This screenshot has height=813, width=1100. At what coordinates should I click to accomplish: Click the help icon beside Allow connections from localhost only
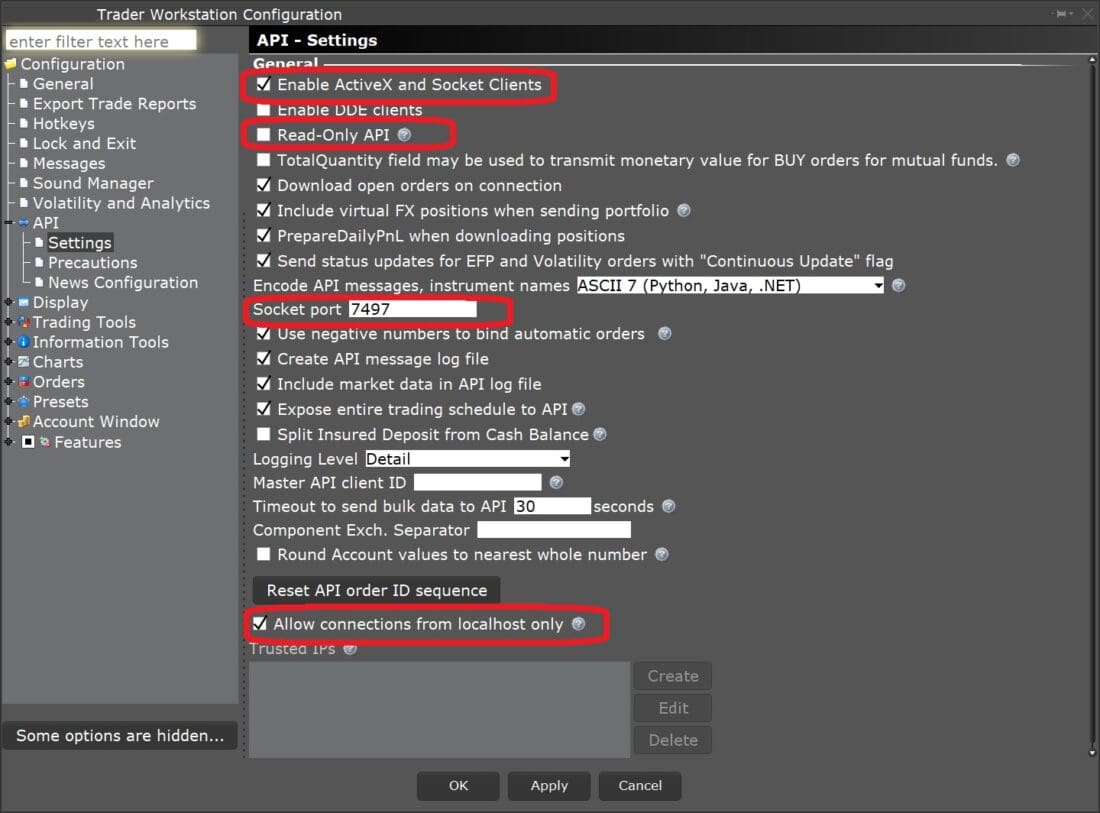click(x=579, y=623)
